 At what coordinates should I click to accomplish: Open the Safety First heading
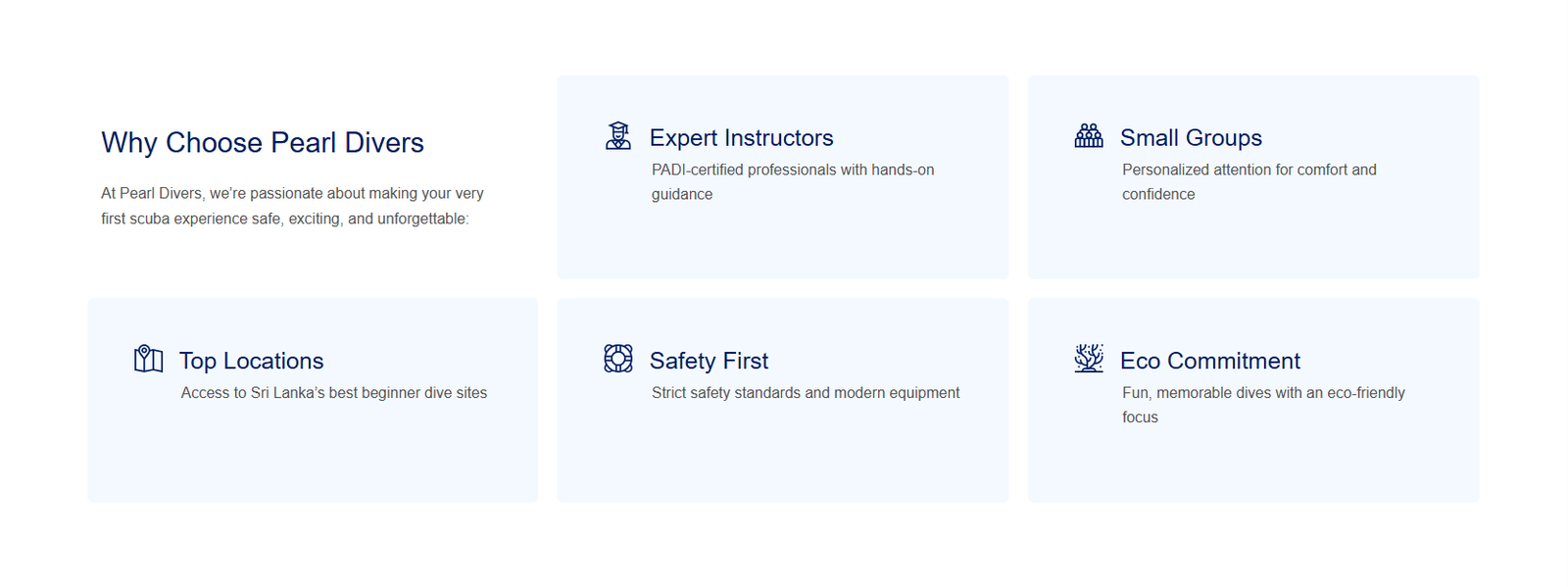point(709,361)
